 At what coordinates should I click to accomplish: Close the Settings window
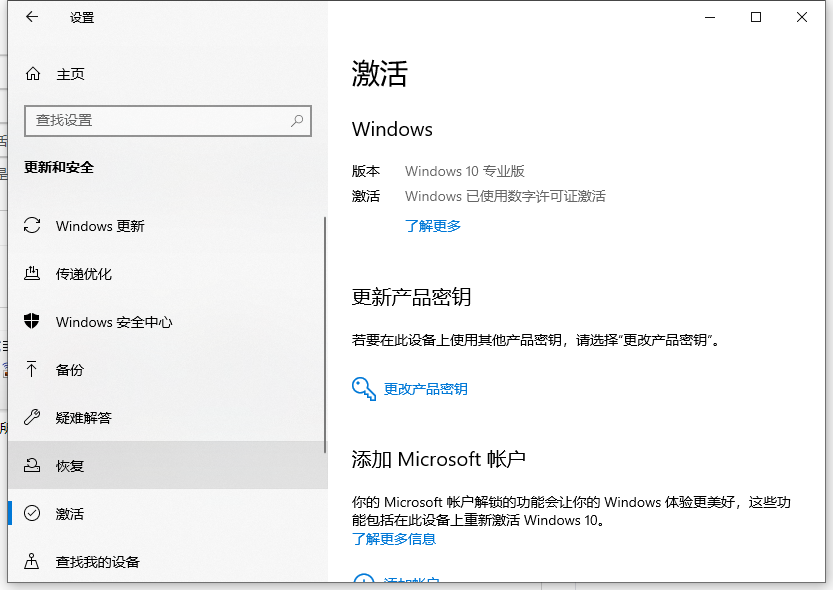[x=802, y=17]
